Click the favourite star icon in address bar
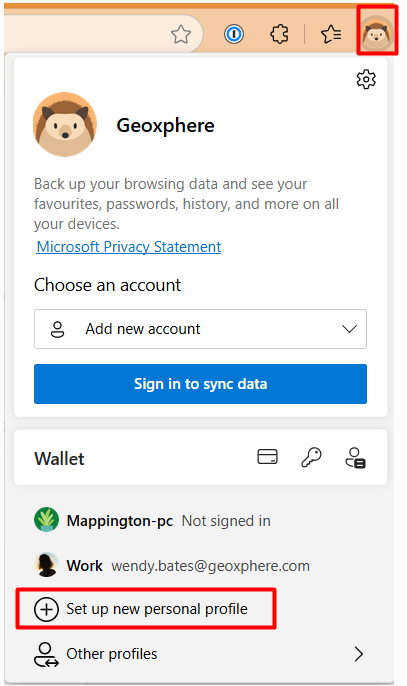Screen dimensions: 407x686 tap(181, 35)
